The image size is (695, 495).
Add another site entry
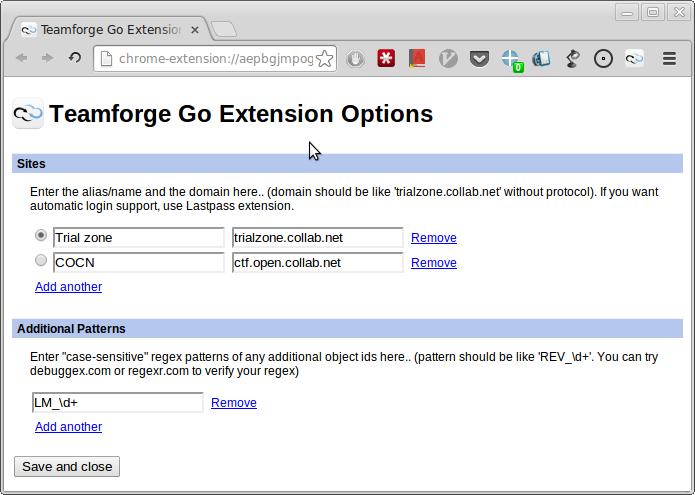click(x=68, y=287)
